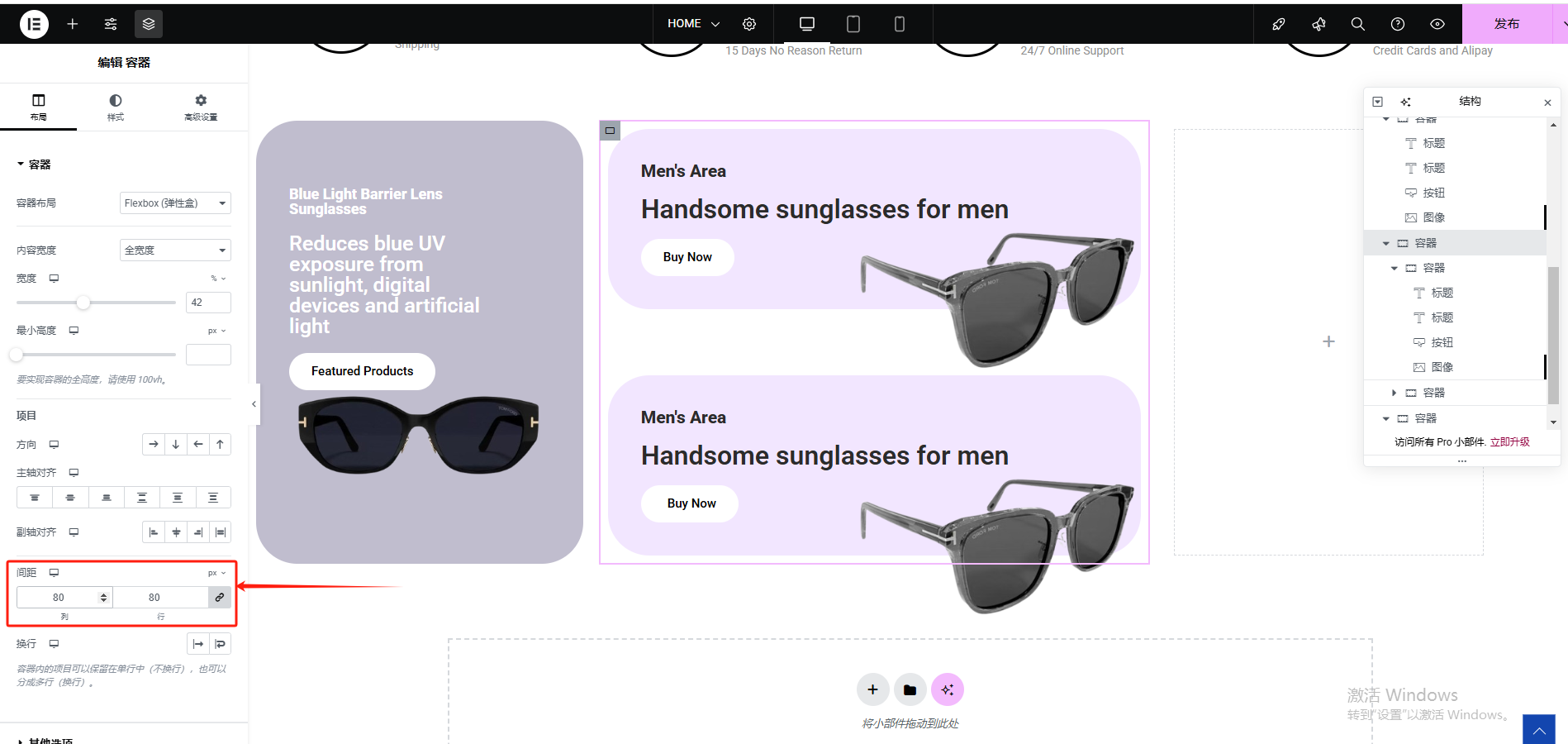Click the 最小高度 value input field

pos(208,355)
